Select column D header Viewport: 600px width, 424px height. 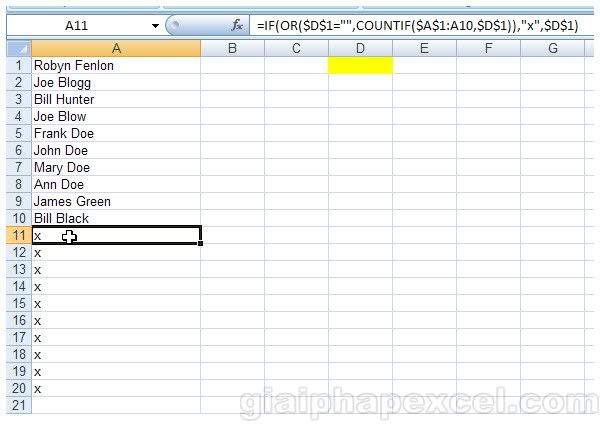(360, 48)
